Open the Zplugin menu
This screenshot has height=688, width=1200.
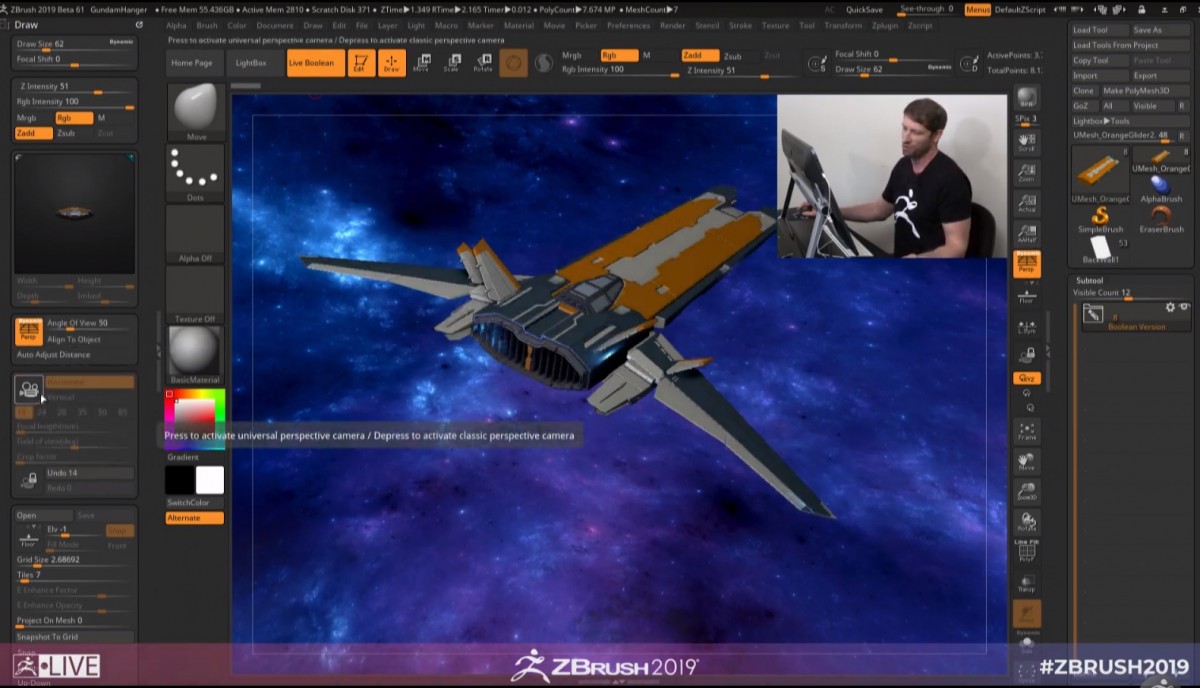[884, 25]
